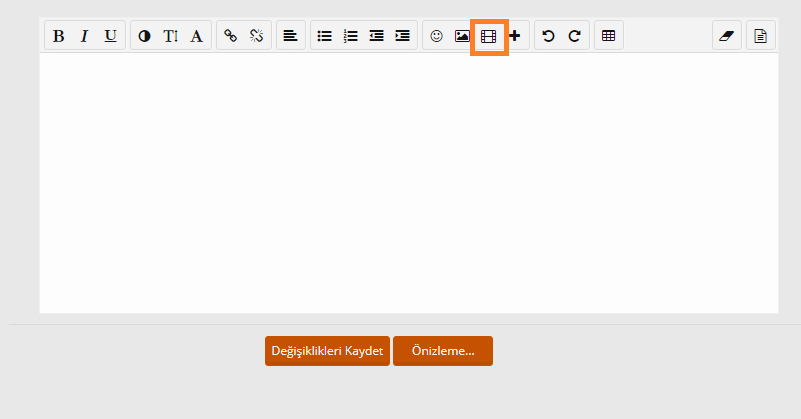The height and width of the screenshot is (419, 801).
Task: Insert an image
Action: [462, 36]
